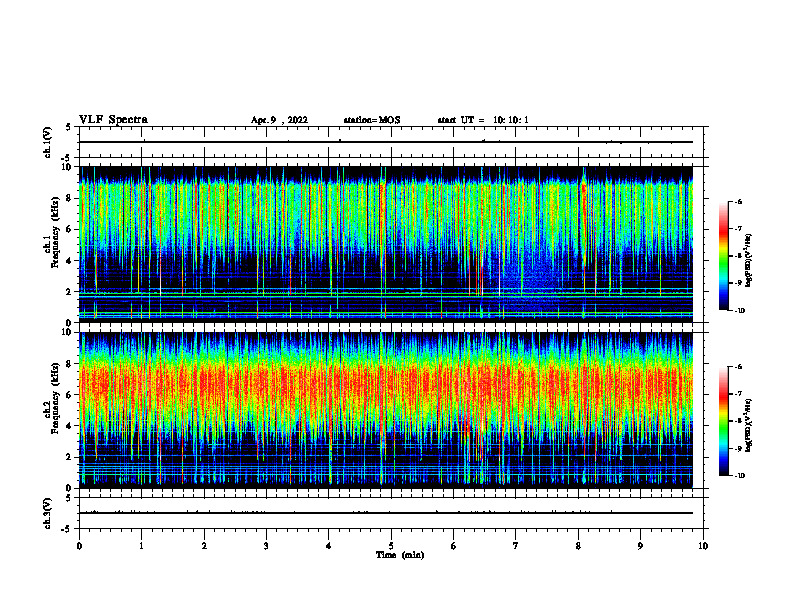The width and height of the screenshot is (792, 612).
Task: Select the "Apr. 9, 2022" date label
Action: pos(279,120)
